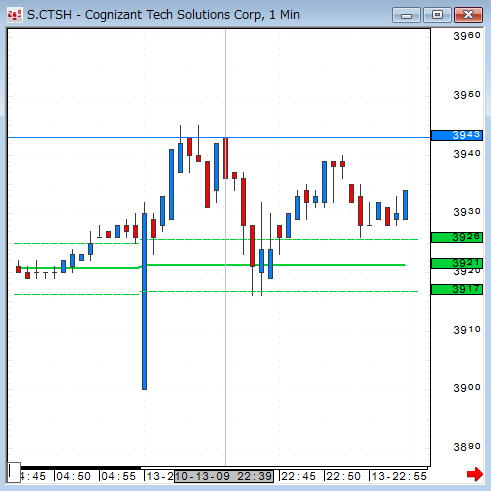Click the blue horizontal line at 3943
This screenshot has width=491, height=491.
click(x=219, y=137)
